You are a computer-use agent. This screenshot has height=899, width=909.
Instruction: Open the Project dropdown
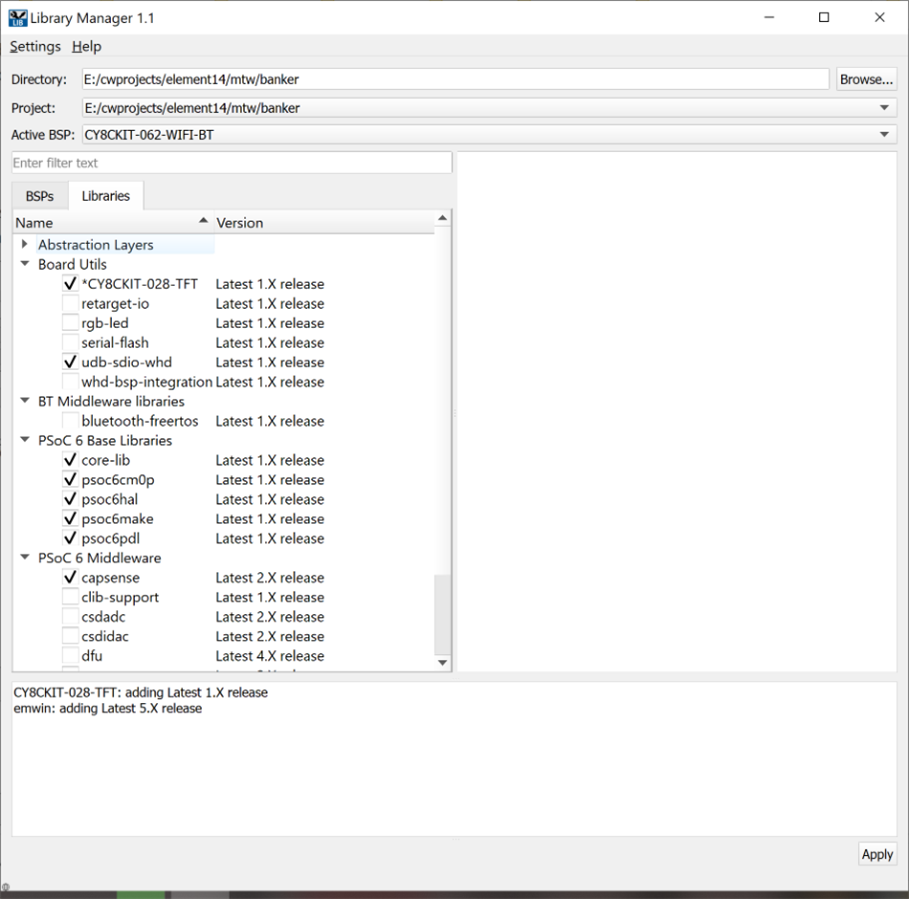[x=489, y=108]
